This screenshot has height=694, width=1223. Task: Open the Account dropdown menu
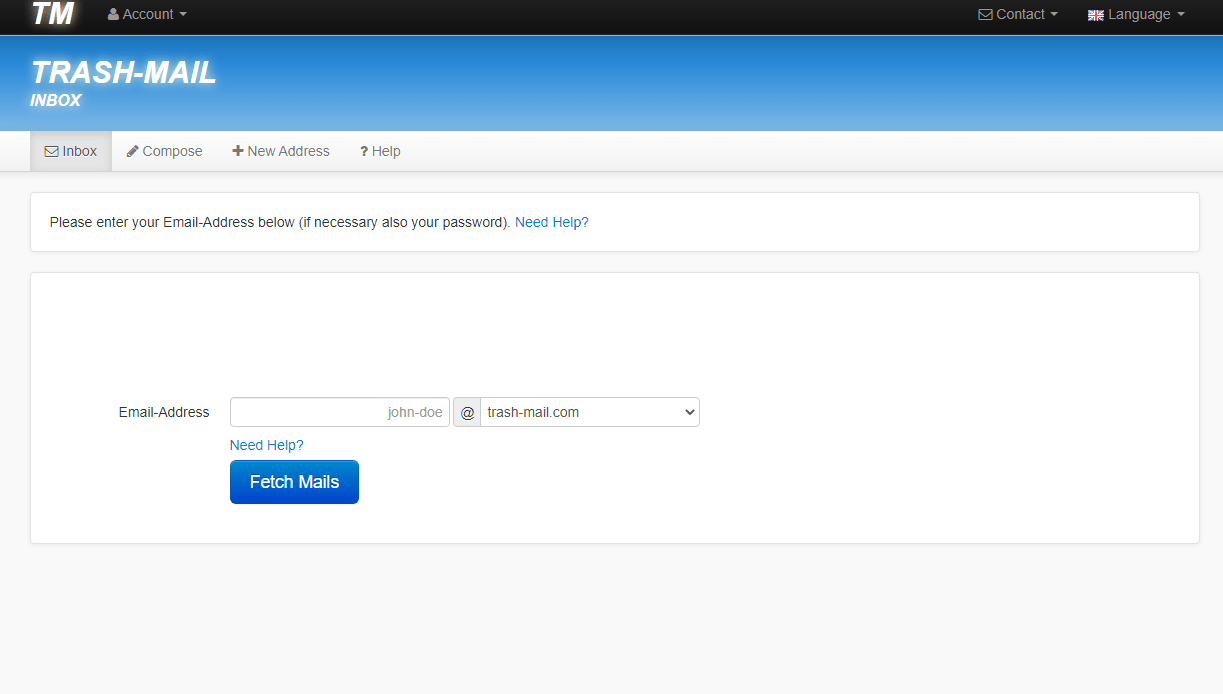(x=147, y=14)
